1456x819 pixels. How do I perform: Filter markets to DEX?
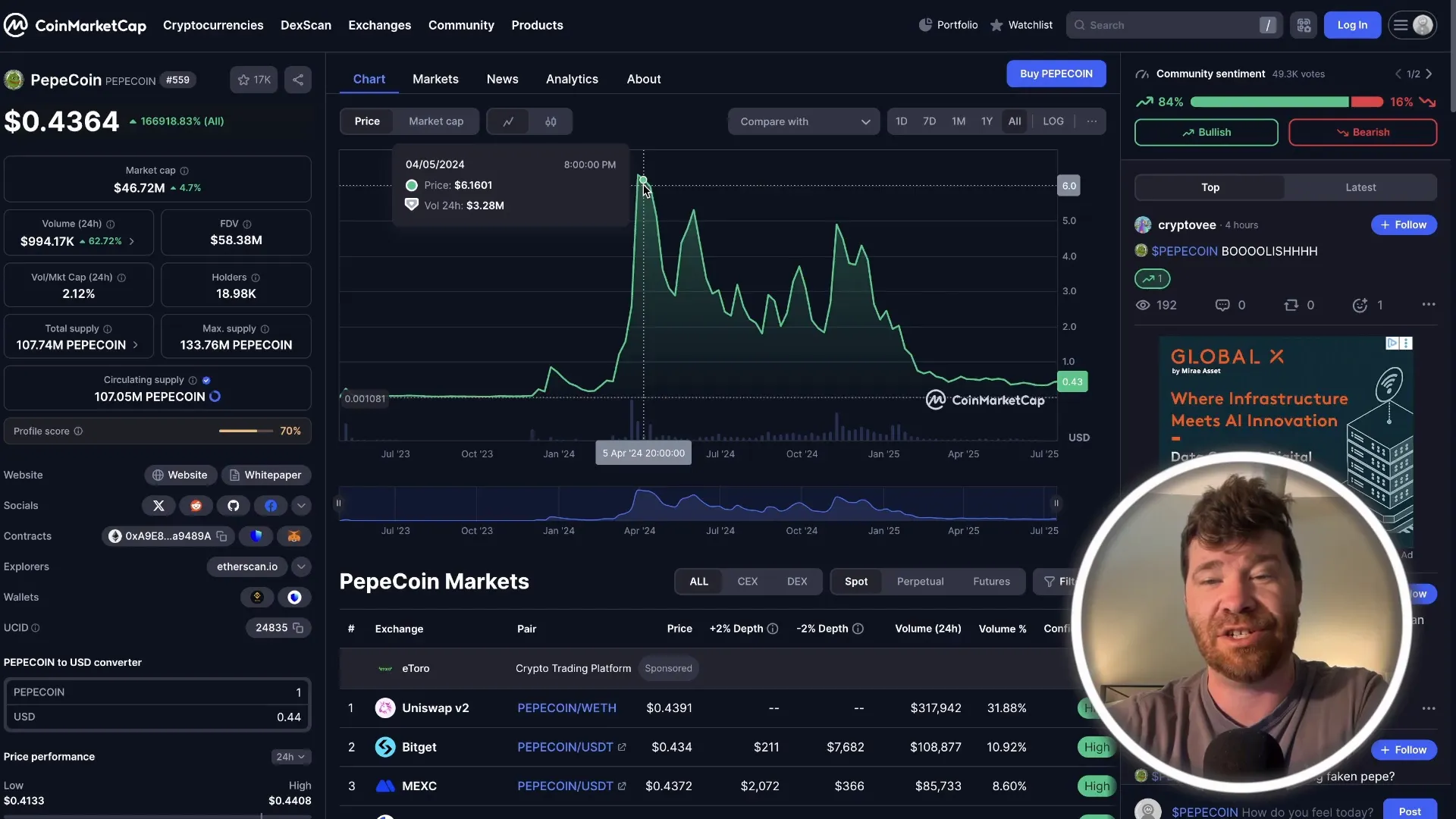click(x=797, y=582)
